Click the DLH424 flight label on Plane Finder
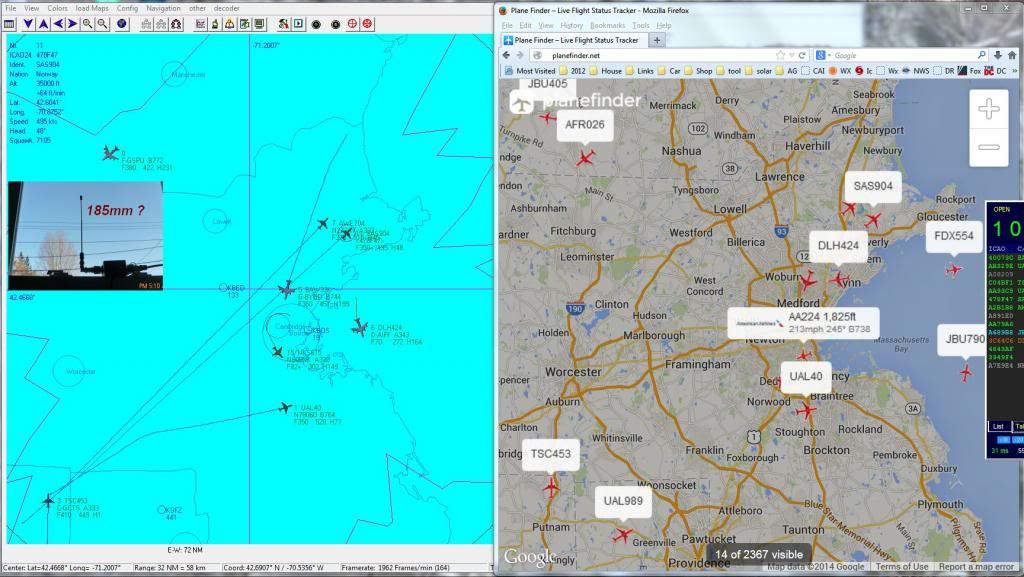The height and width of the screenshot is (577, 1024). pos(838,245)
